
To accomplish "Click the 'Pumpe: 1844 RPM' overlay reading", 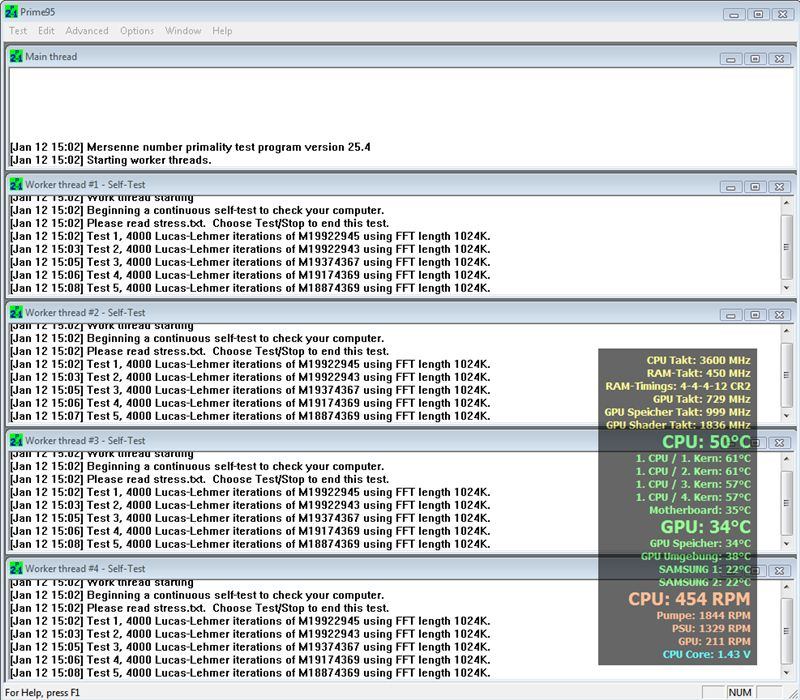I will click(704, 615).
